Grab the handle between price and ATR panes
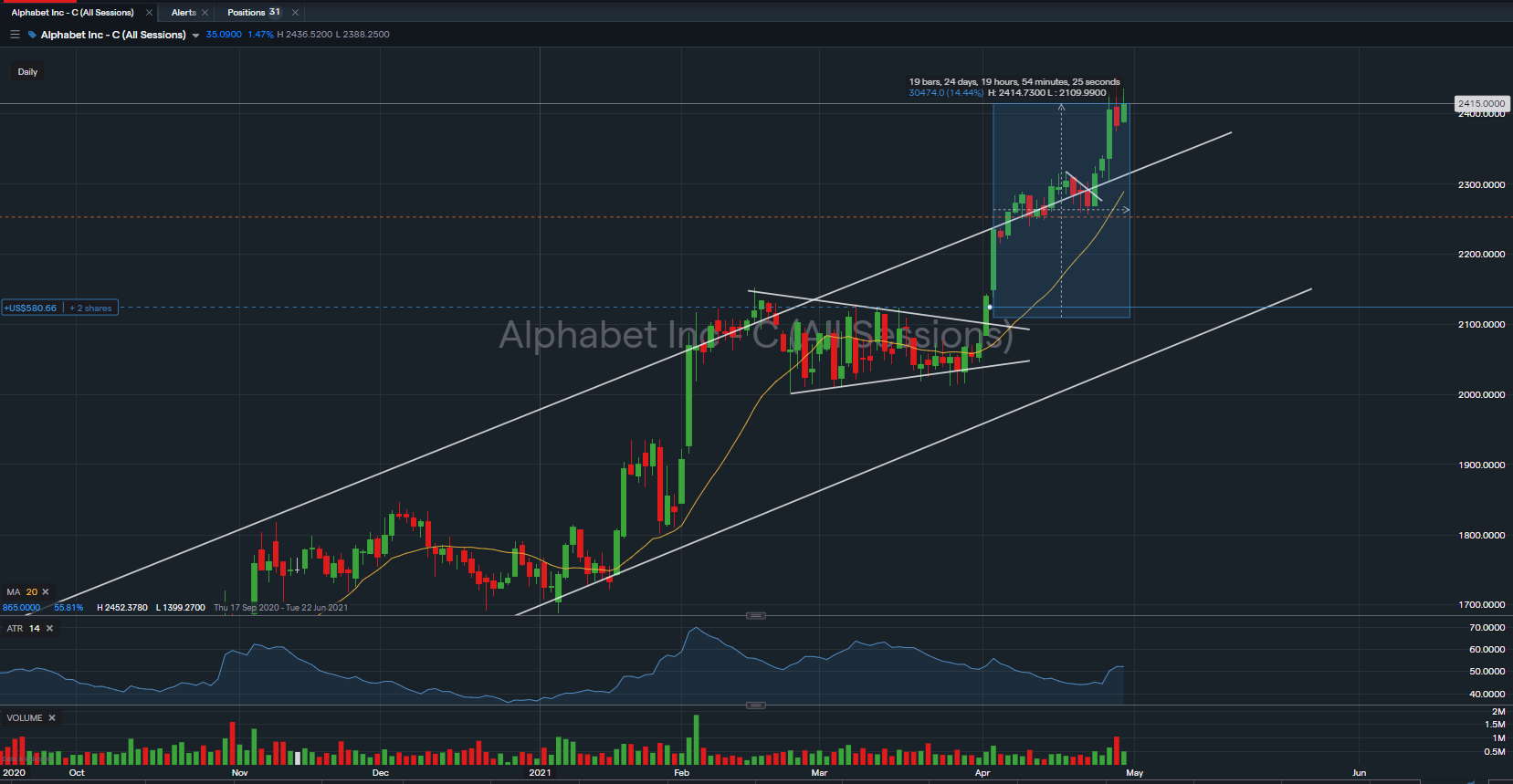The width and height of the screenshot is (1513, 784). 756,616
